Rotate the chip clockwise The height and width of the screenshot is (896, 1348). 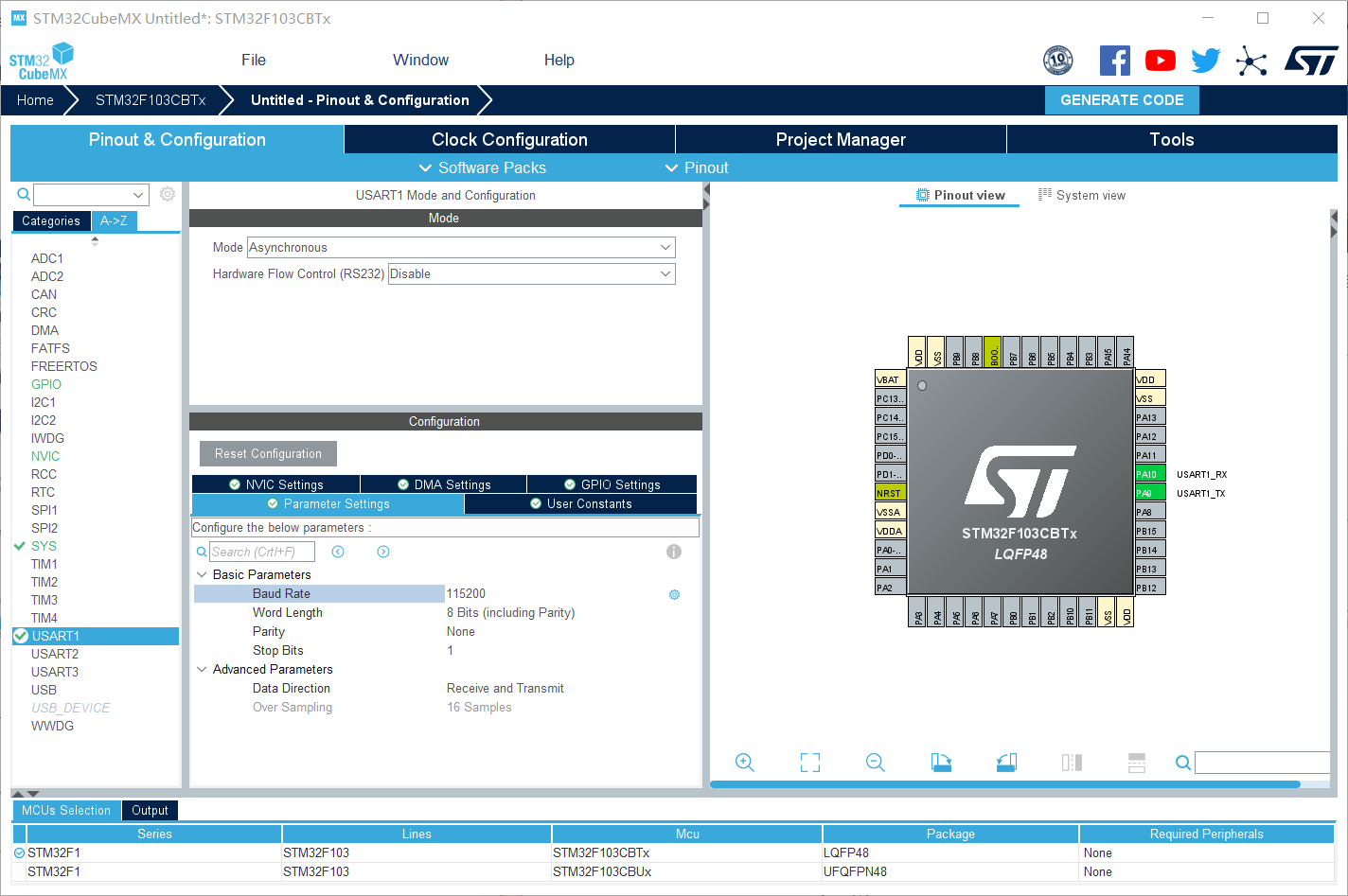click(941, 763)
